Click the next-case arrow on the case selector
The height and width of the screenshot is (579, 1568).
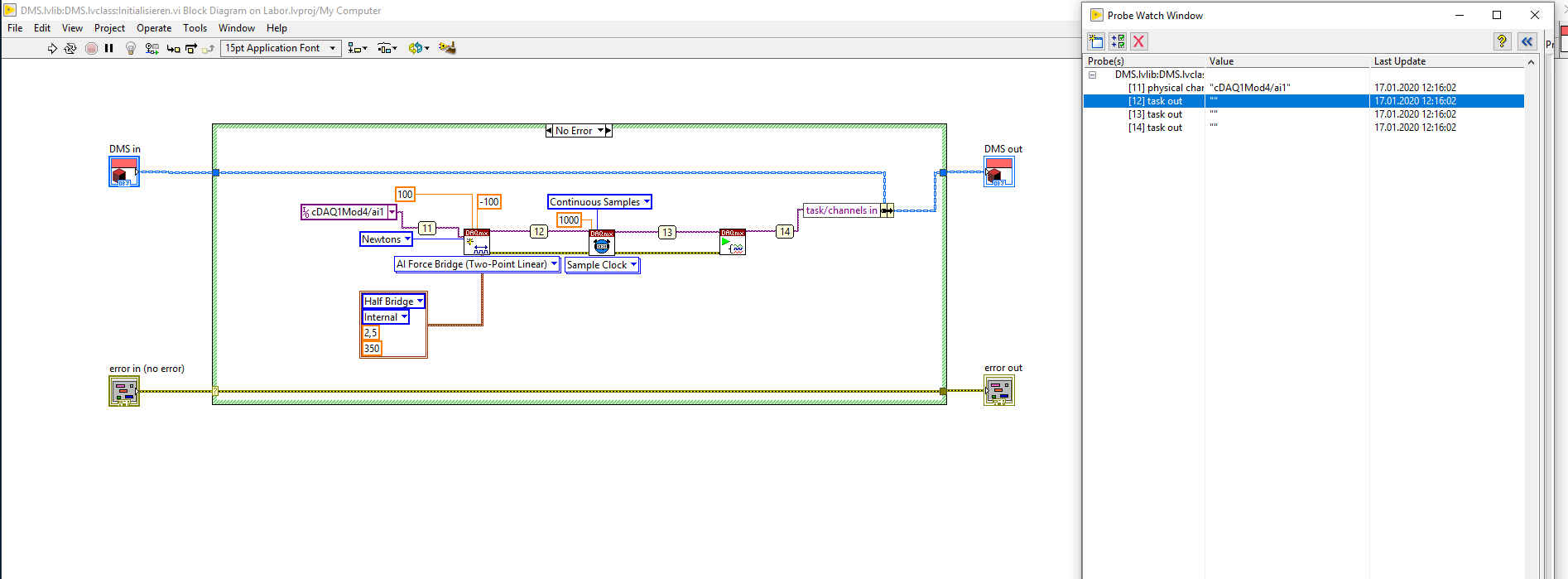pyautogui.click(x=608, y=131)
